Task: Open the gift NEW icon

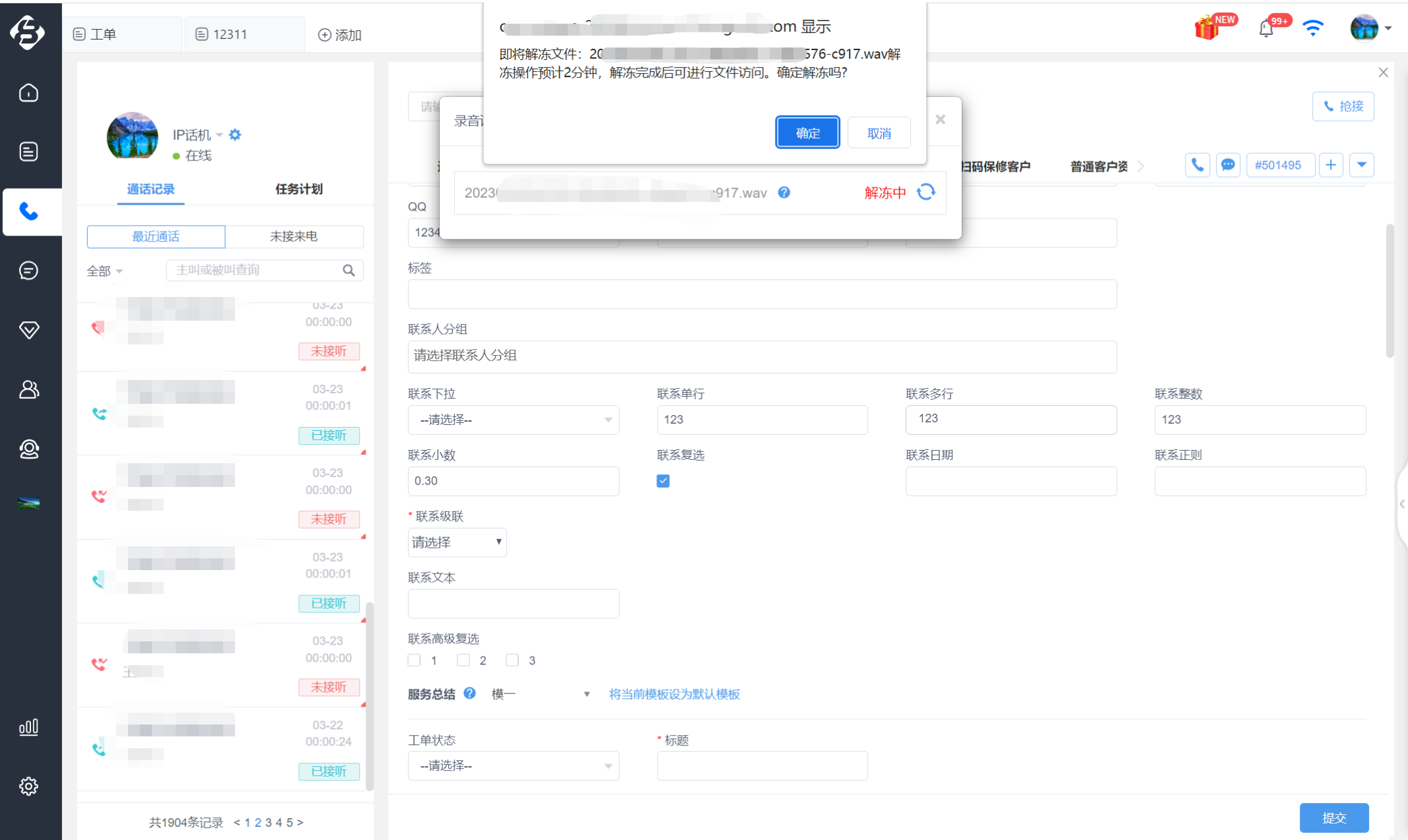Action: click(1208, 28)
